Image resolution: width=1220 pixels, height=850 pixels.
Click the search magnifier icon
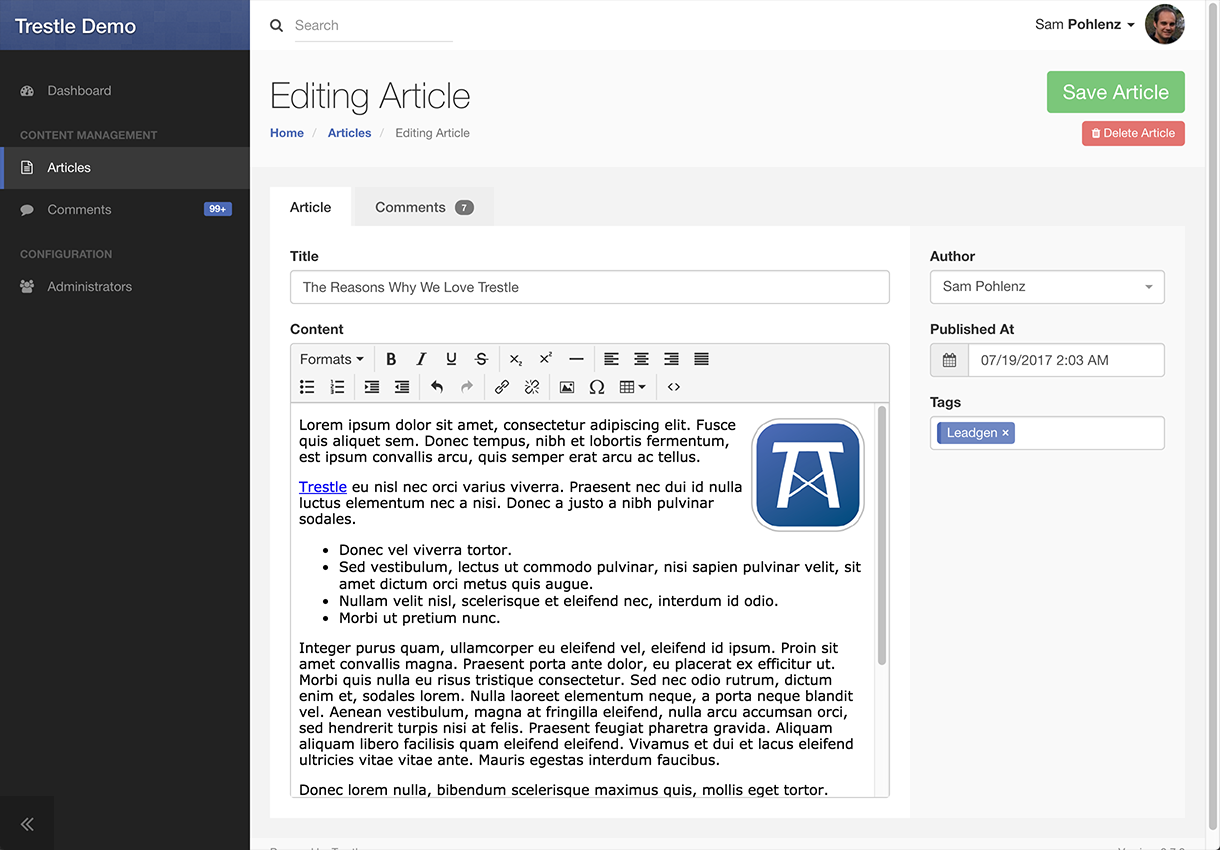(277, 25)
